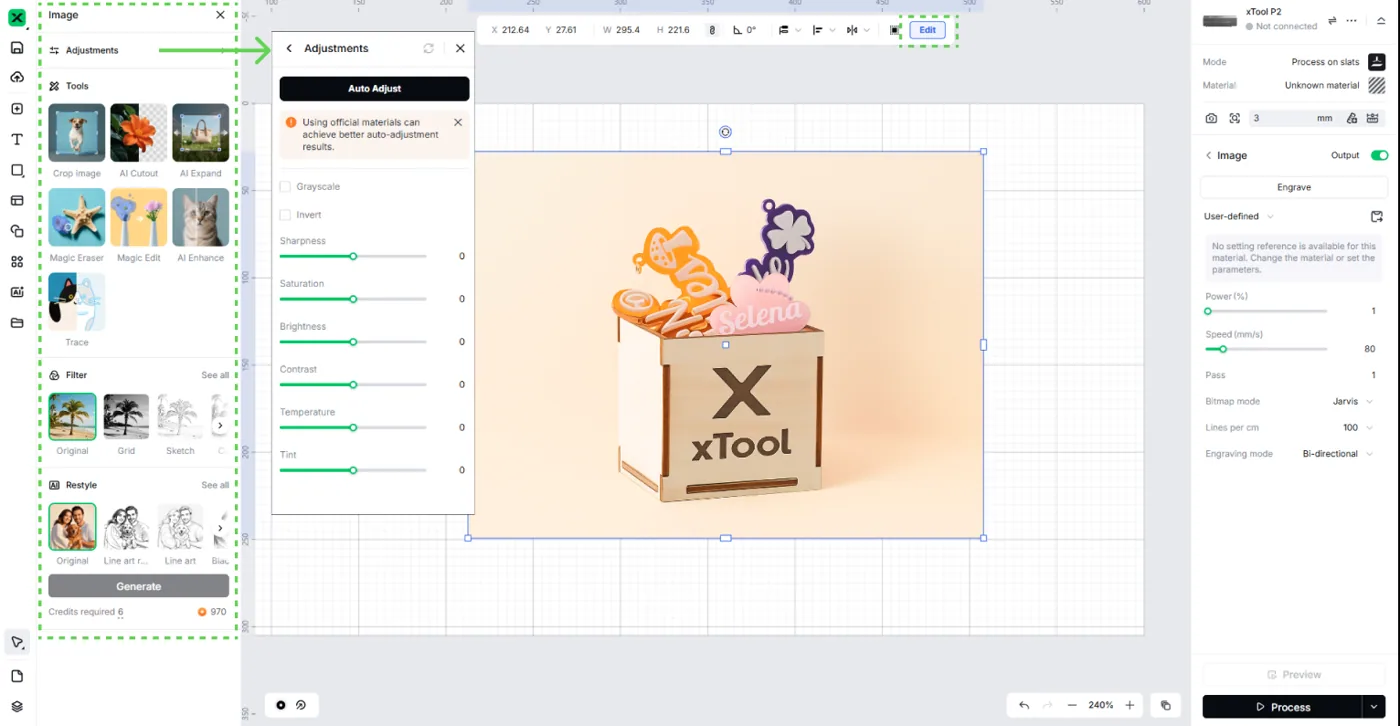Click the Edit button in toolbar
The image size is (1400, 726).
(x=928, y=30)
